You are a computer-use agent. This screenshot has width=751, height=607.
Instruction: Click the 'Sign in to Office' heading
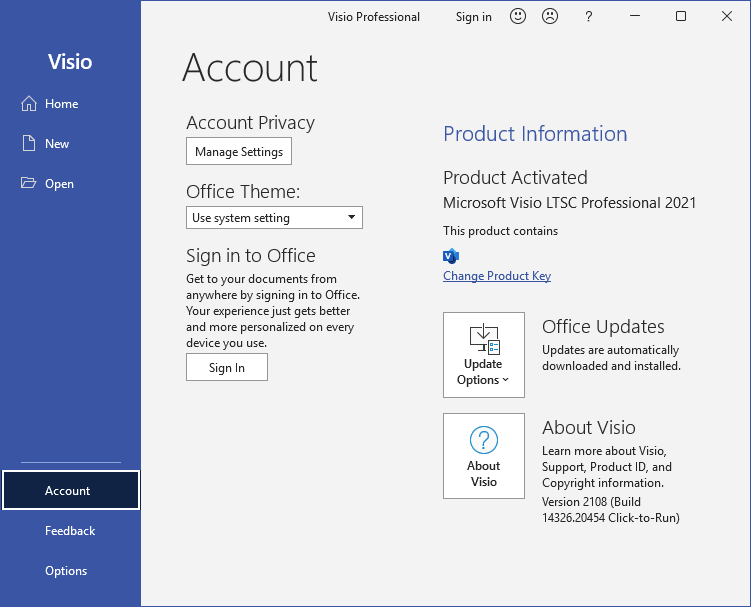tap(250, 256)
